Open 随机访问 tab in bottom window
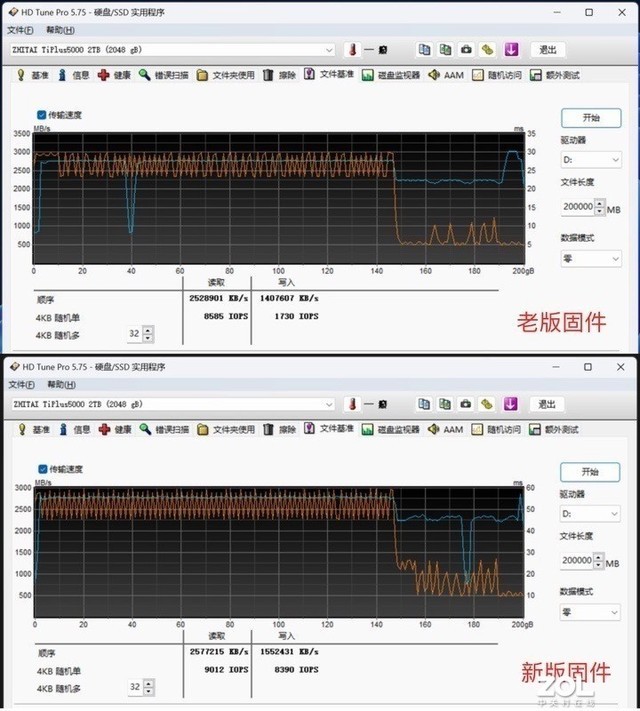This screenshot has width=640, height=711. pos(496,429)
